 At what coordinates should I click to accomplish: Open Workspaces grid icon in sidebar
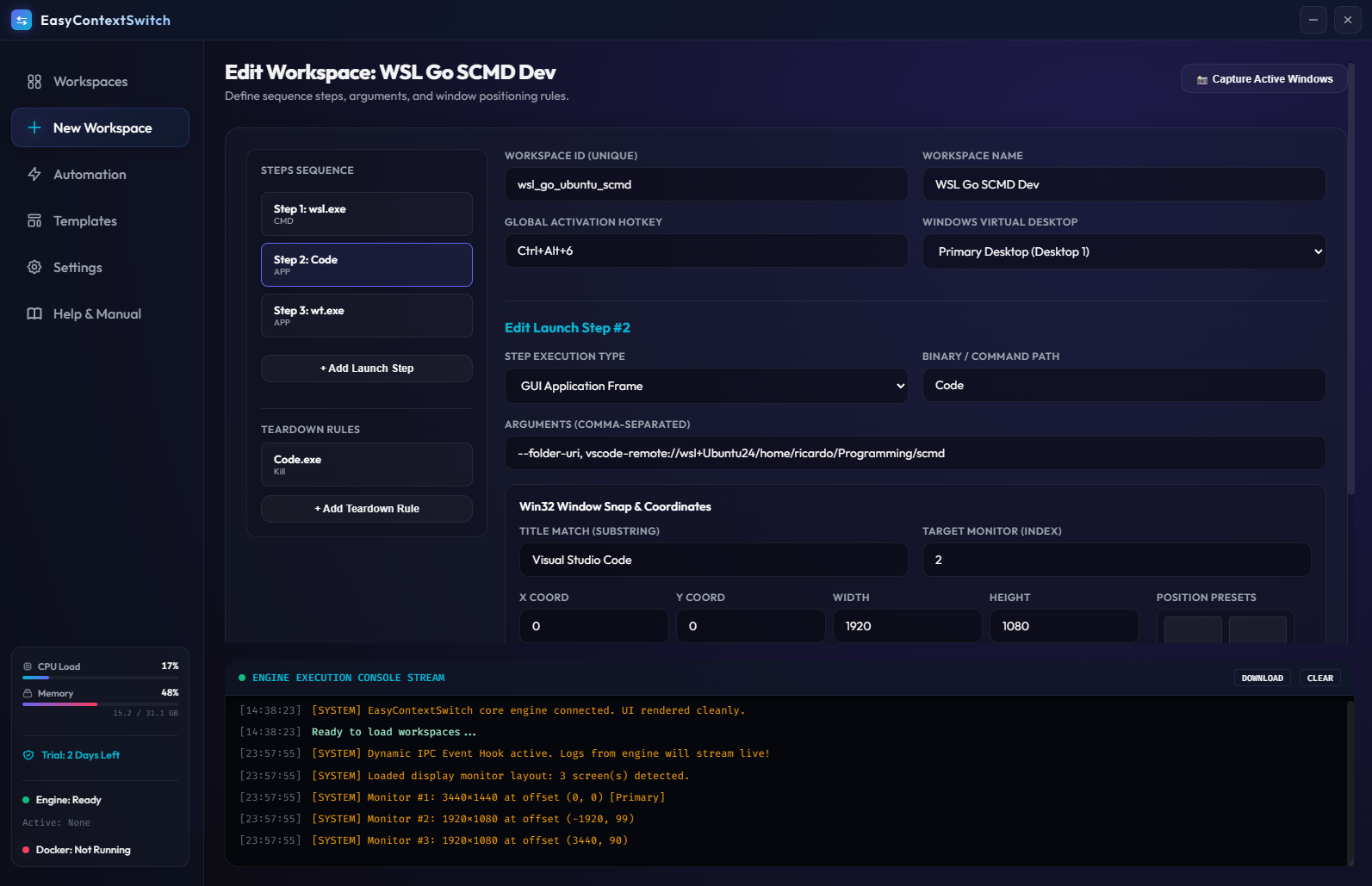click(x=34, y=82)
